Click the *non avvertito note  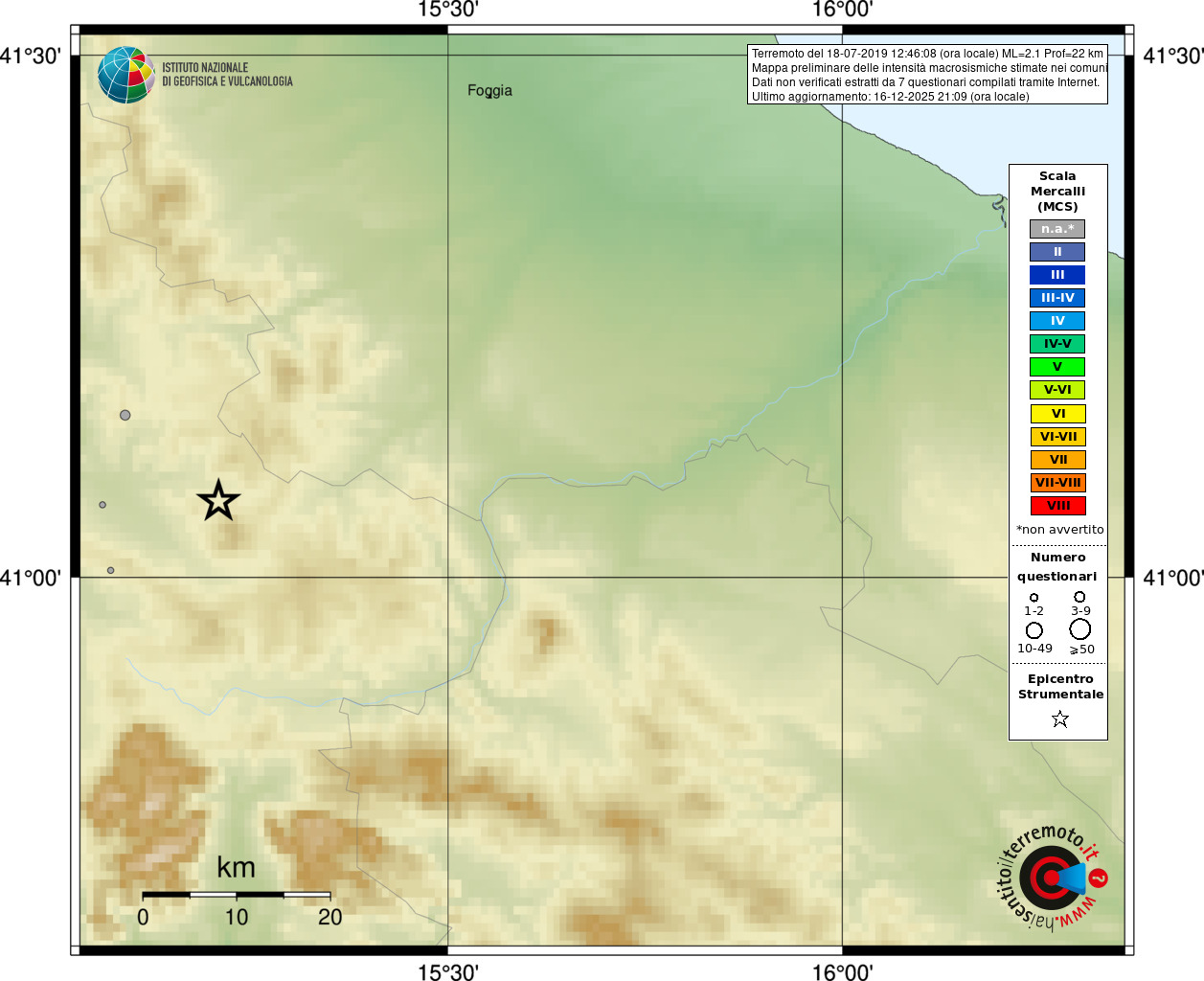click(1059, 530)
